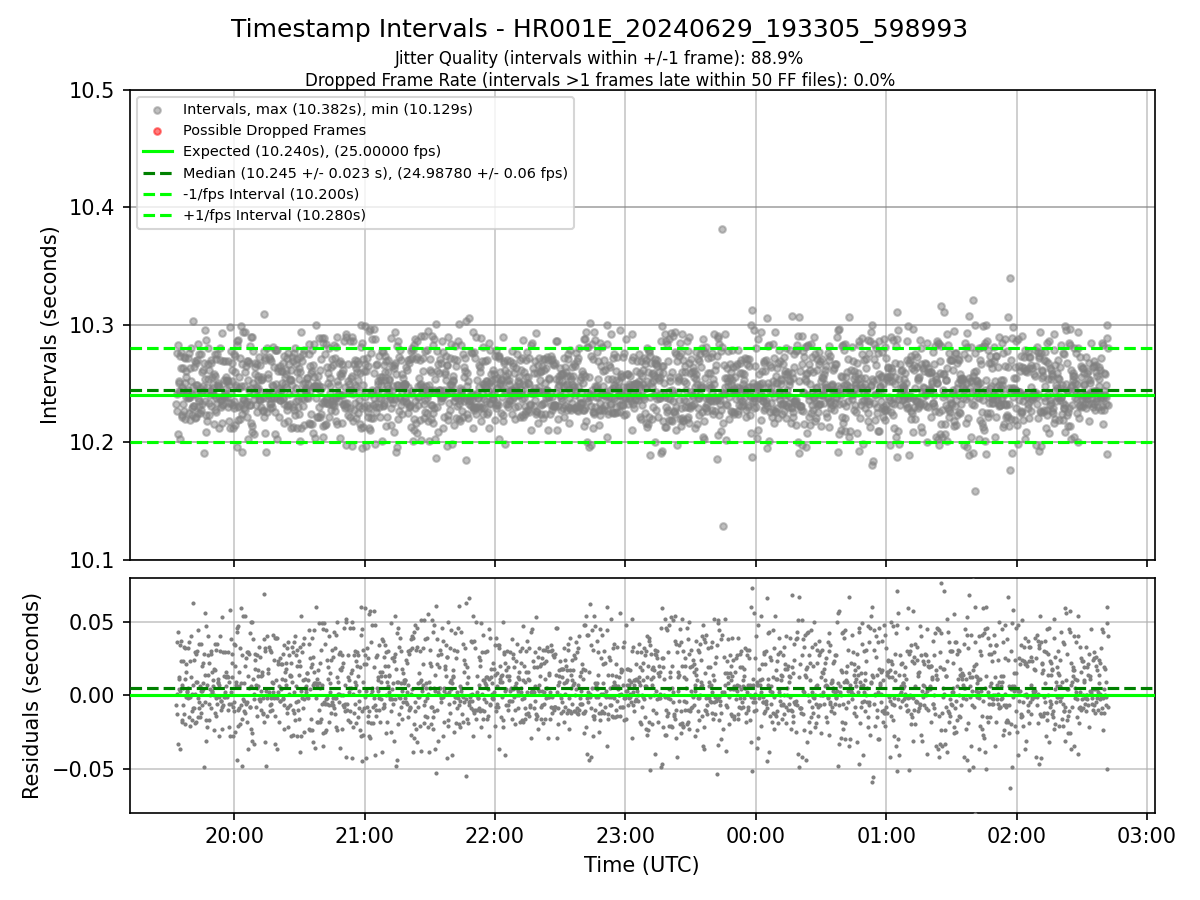Click the 23:00 time tick label
1200x900 pixels.
click(625, 837)
